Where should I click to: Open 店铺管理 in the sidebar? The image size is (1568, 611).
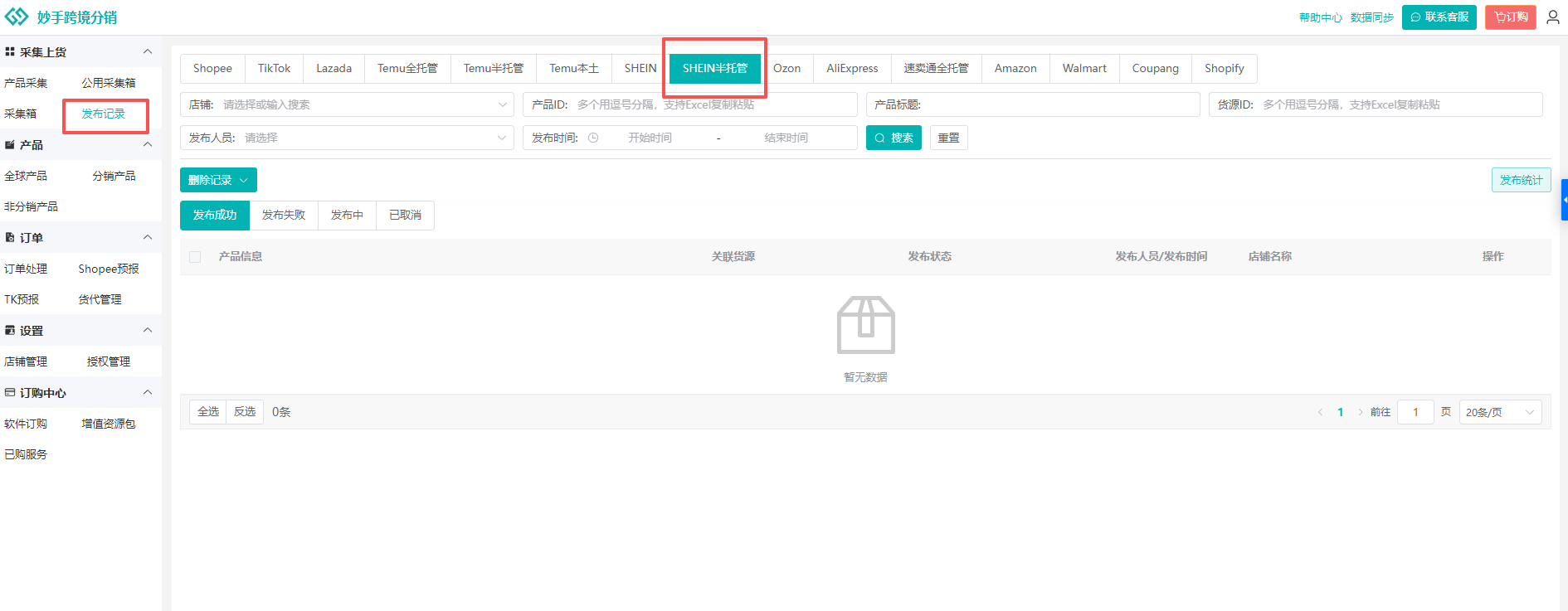pos(26,361)
